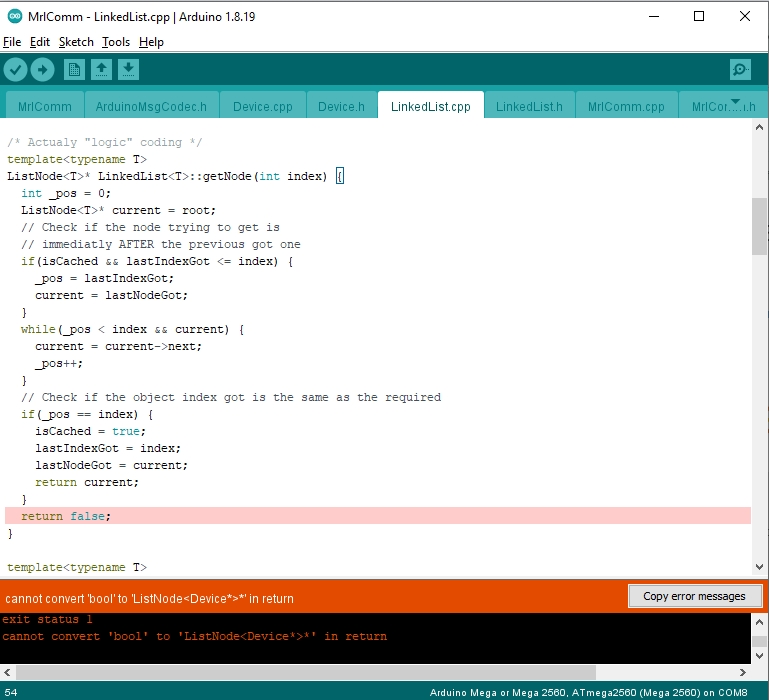Click the 'lastNodeGot = current;' line
The height and width of the screenshot is (700, 769).
tap(111, 465)
